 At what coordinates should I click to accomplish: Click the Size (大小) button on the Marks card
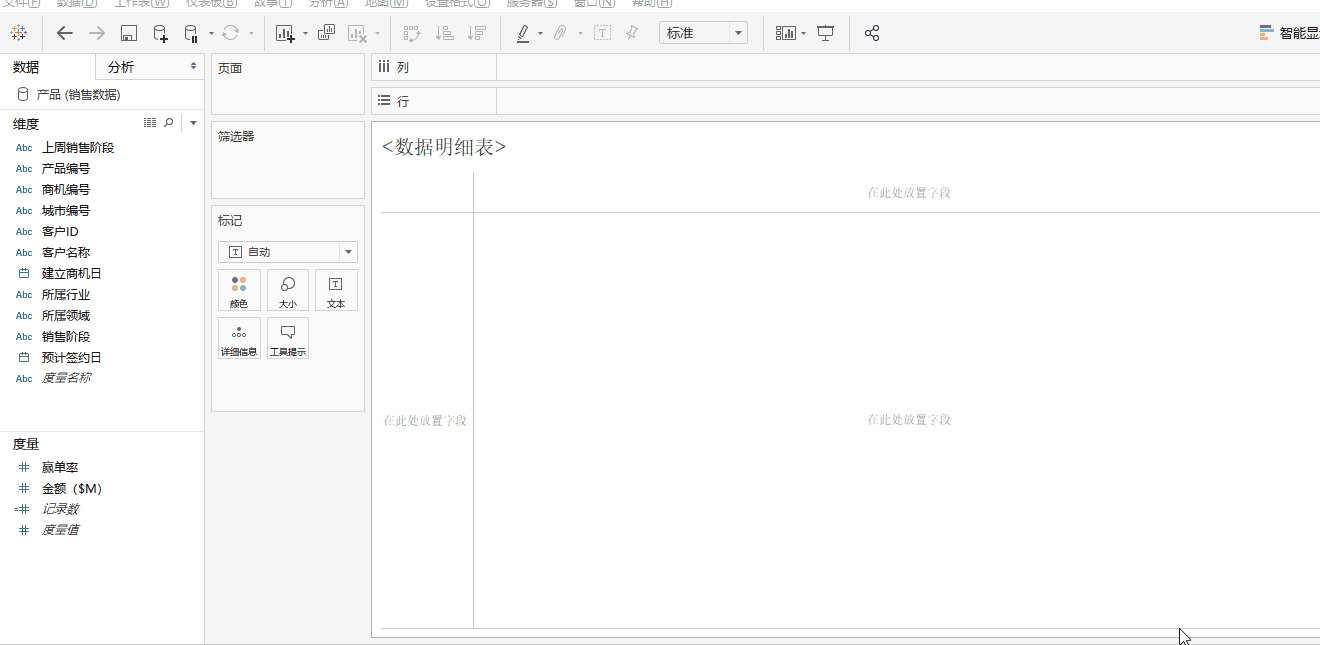(x=287, y=290)
